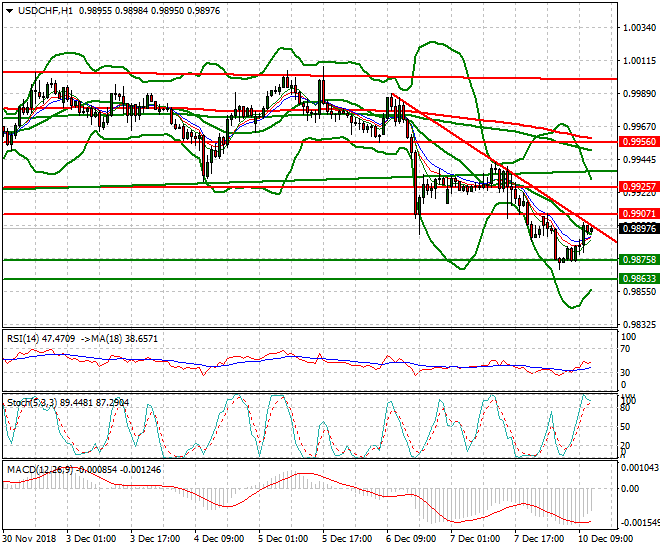Click the MACD scale value -0.001549
Viewport: 660px width, 550px height.
pyautogui.click(x=639, y=523)
